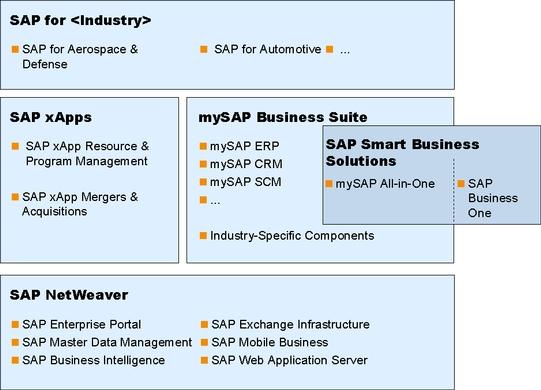This screenshot has height=390, width=541.
Task: Click the SAP NetWeaver heading
Action: tap(69, 295)
